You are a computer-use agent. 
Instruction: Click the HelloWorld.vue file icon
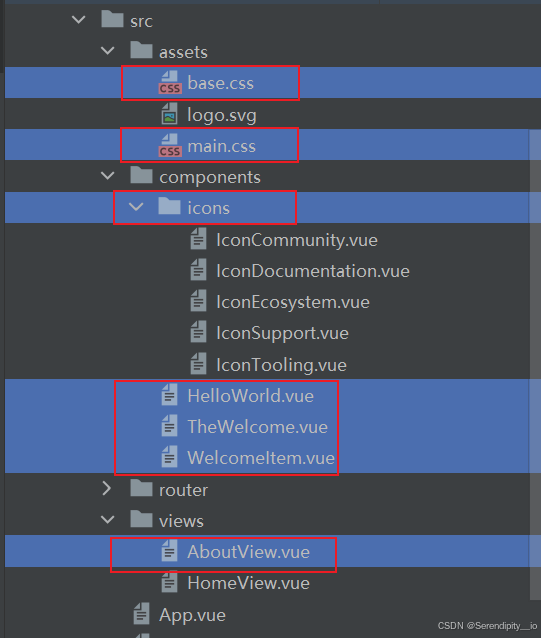click(x=169, y=395)
